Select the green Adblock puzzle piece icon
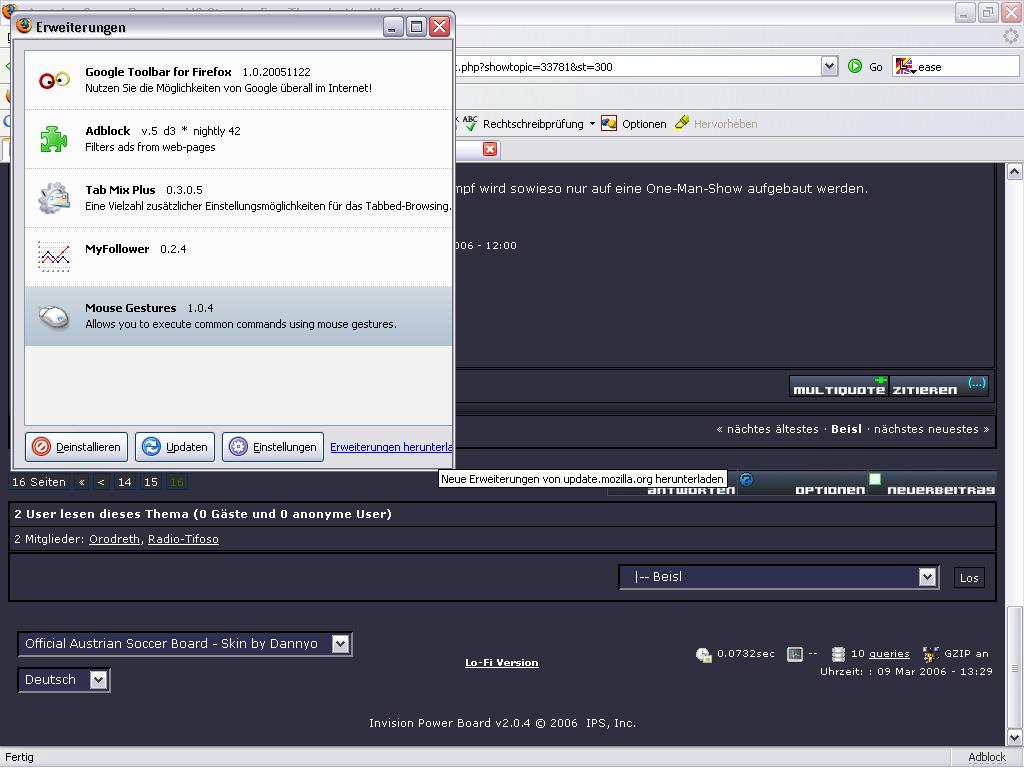This screenshot has width=1024, height=768. (x=54, y=138)
